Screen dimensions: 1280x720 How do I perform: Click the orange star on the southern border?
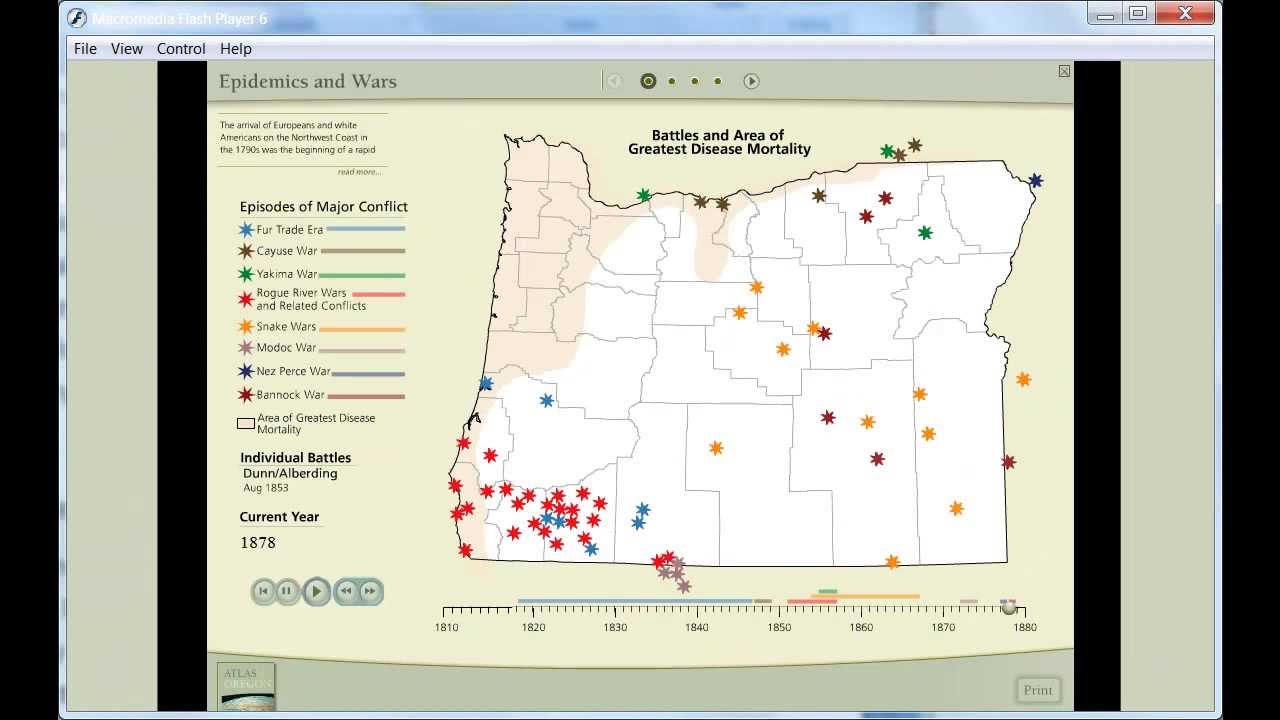893,562
